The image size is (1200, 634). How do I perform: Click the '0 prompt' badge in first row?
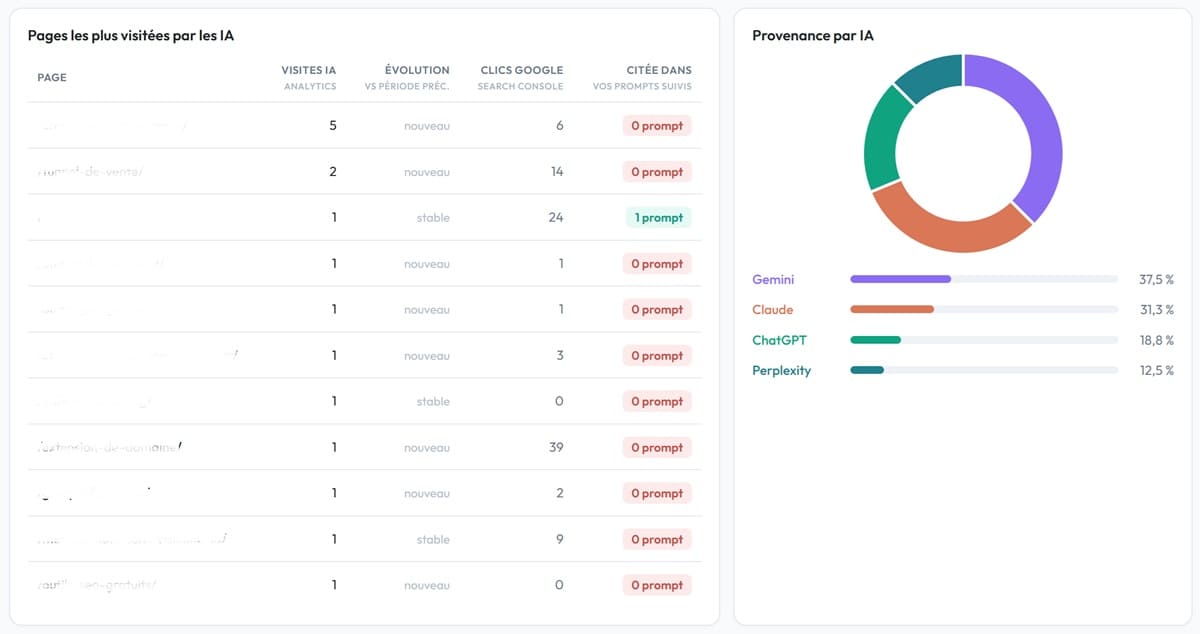[656, 126]
